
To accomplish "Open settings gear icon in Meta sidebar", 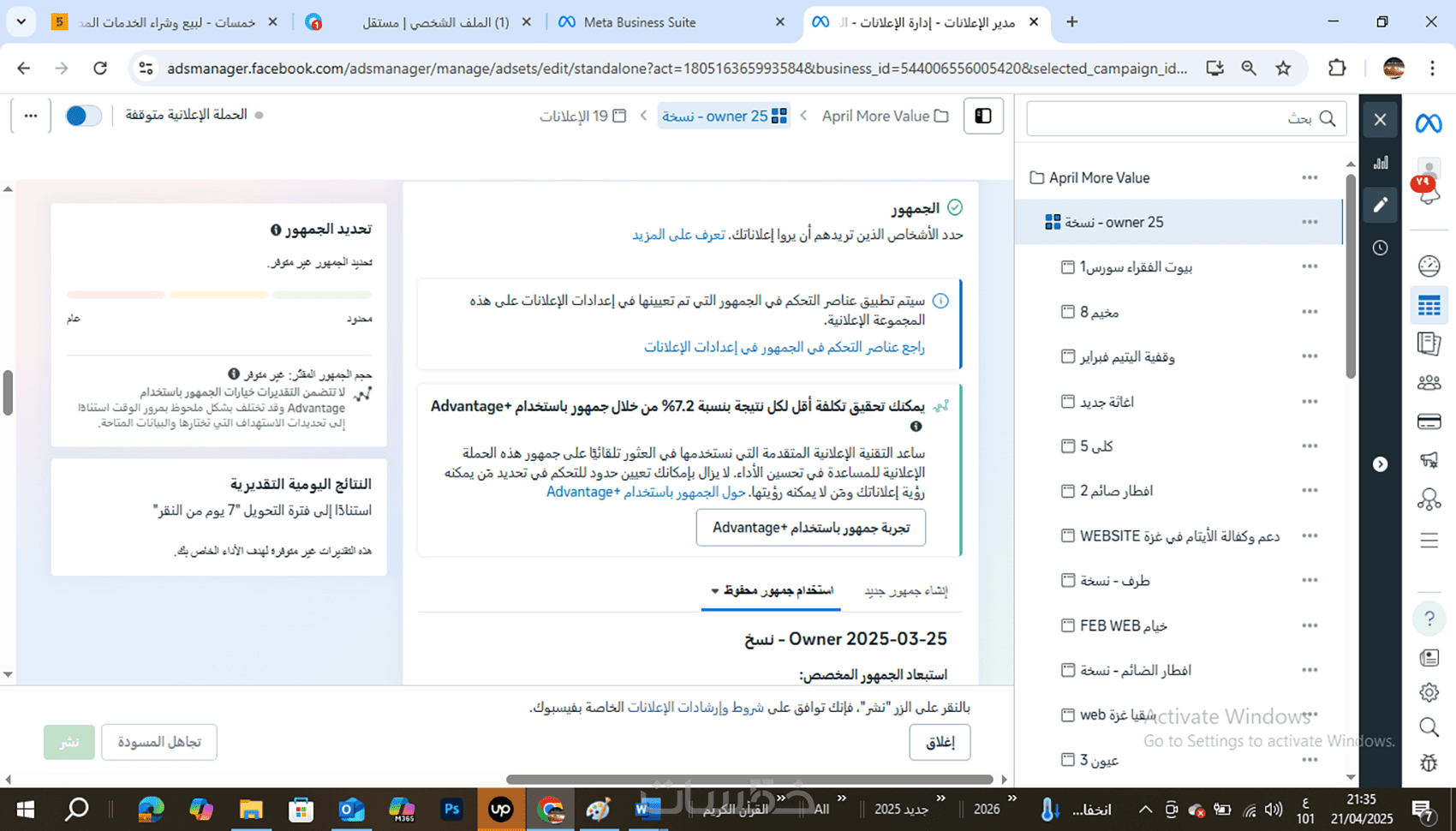I will click(1429, 692).
